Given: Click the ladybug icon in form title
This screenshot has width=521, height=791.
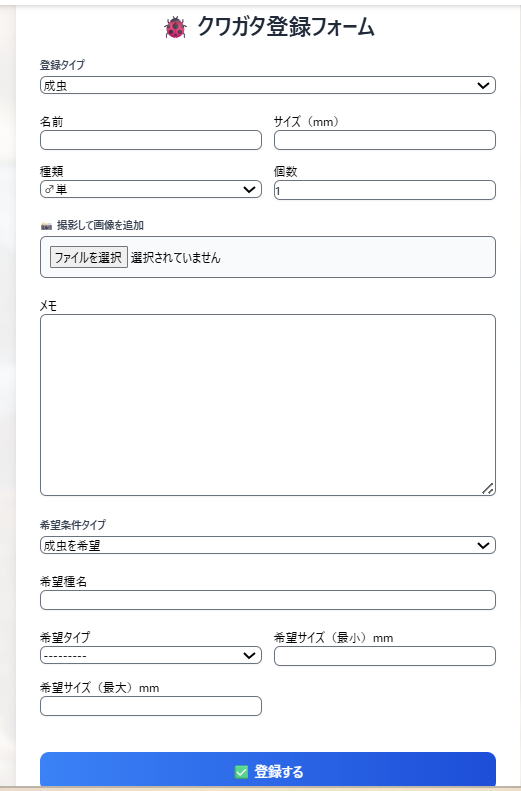Looking at the screenshot, I should [x=175, y=27].
